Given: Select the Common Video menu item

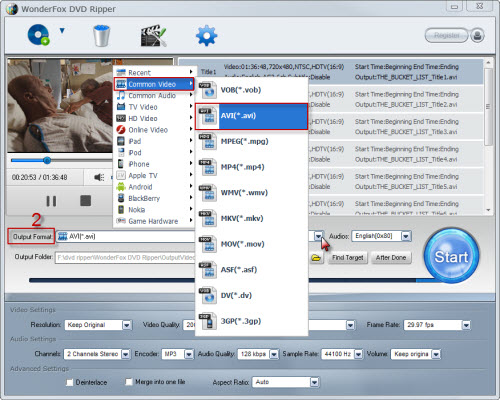Looking at the screenshot, I should click(x=154, y=84).
